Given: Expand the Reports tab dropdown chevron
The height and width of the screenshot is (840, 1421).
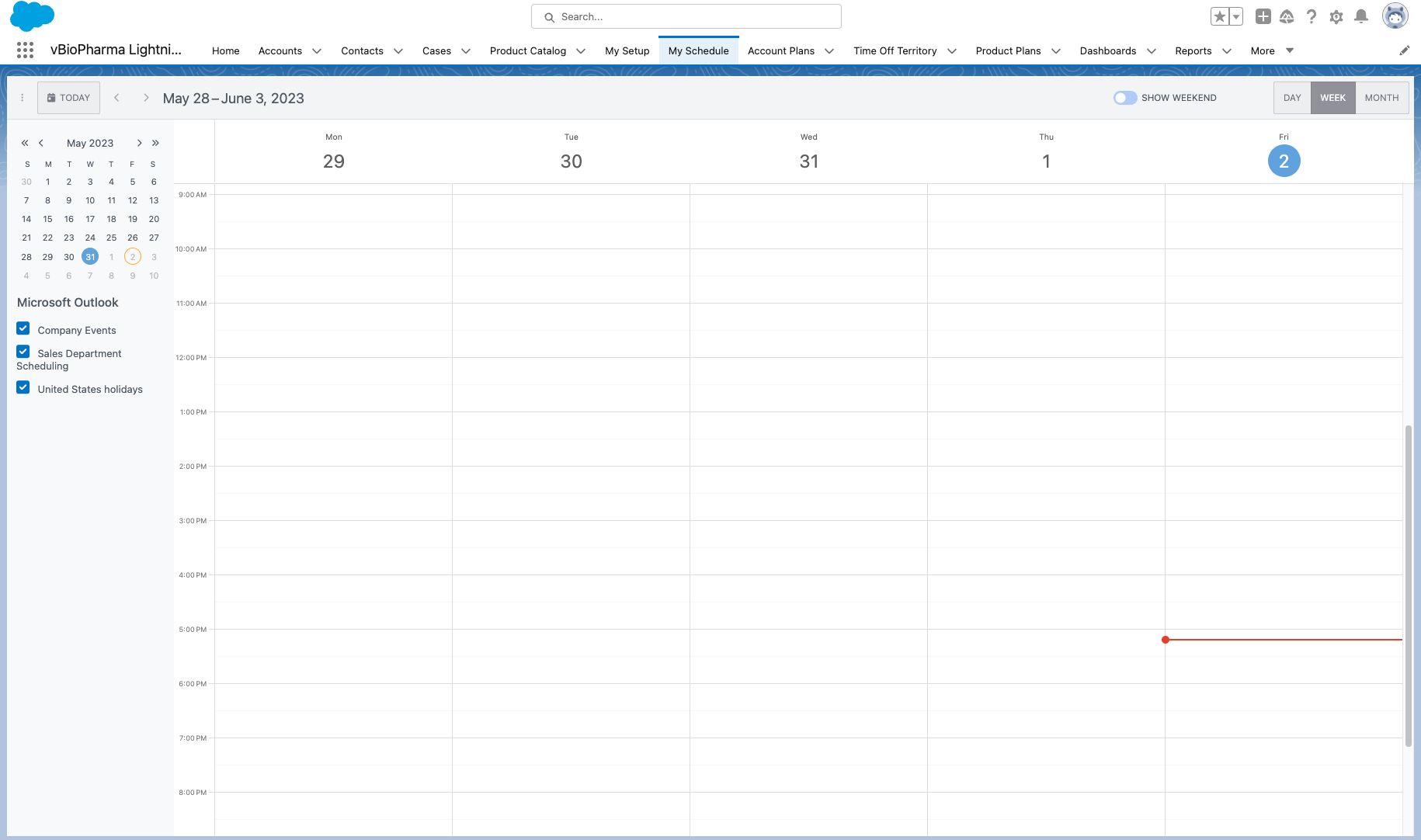Looking at the screenshot, I should [1227, 51].
